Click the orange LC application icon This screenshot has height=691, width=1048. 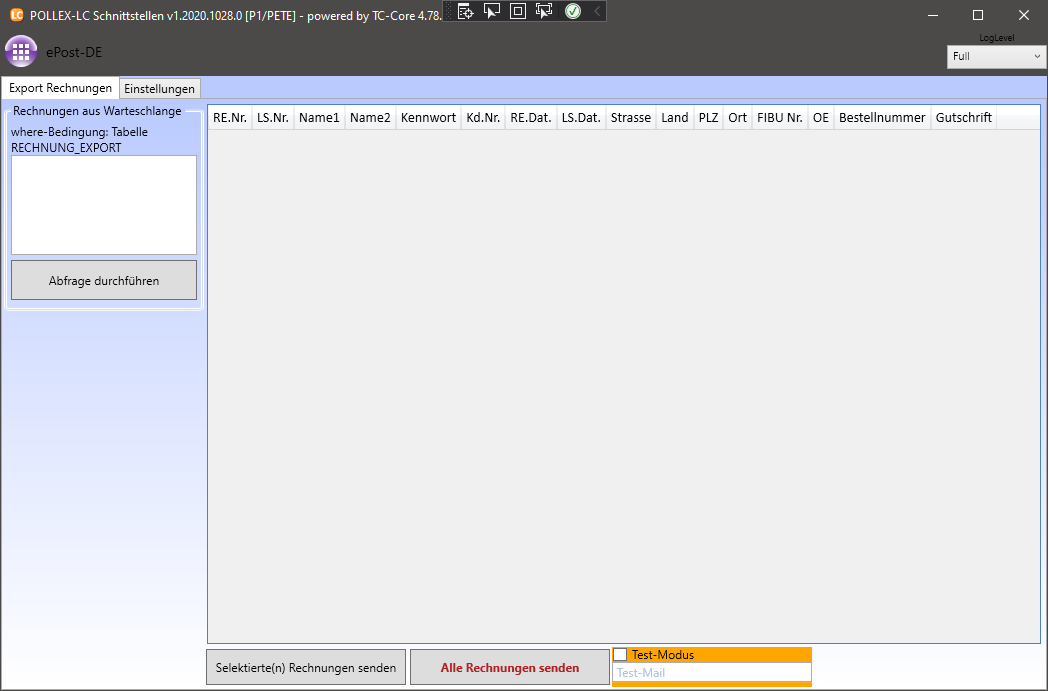(x=16, y=15)
